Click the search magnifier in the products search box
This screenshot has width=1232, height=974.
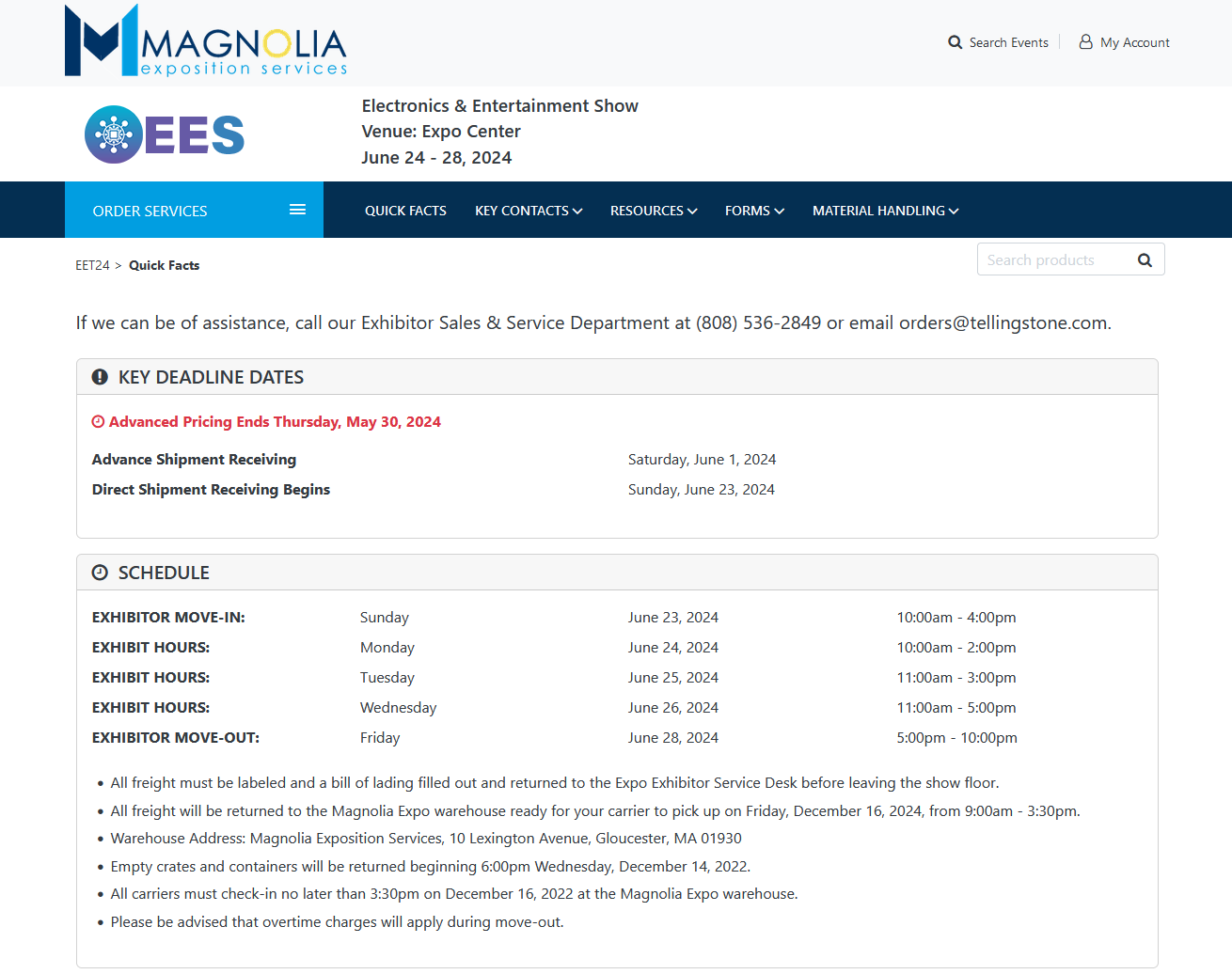(1145, 259)
